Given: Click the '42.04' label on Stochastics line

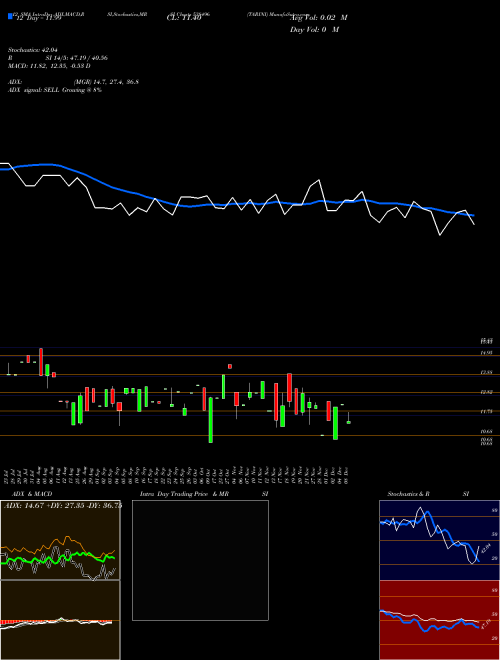Looking at the screenshot, I should click(x=486, y=549).
